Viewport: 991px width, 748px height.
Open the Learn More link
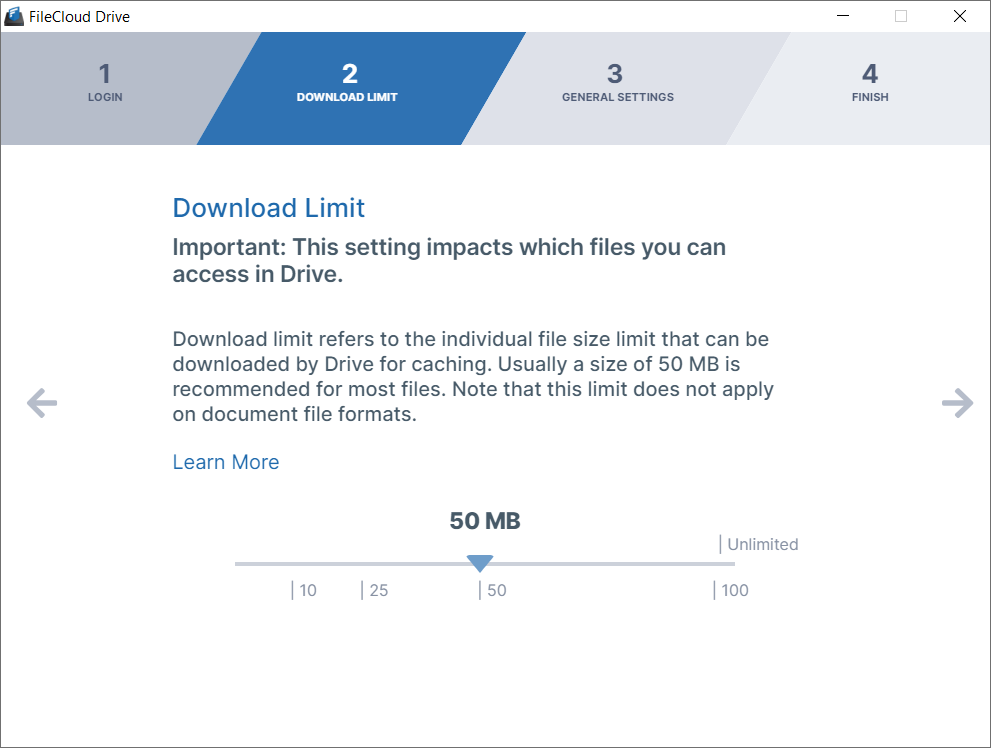pyautogui.click(x=226, y=462)
